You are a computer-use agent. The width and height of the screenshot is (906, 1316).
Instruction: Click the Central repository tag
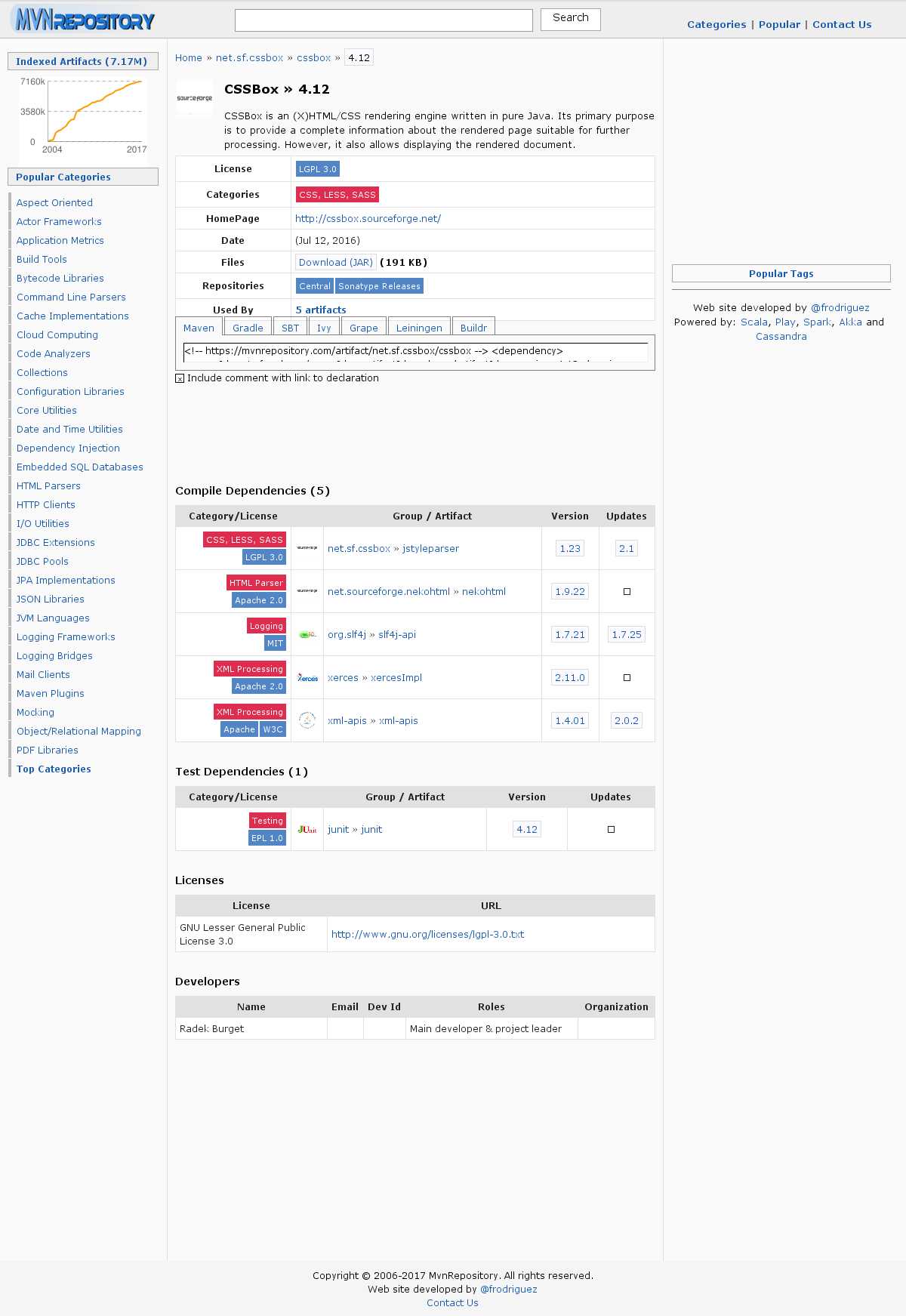[315, 286]
